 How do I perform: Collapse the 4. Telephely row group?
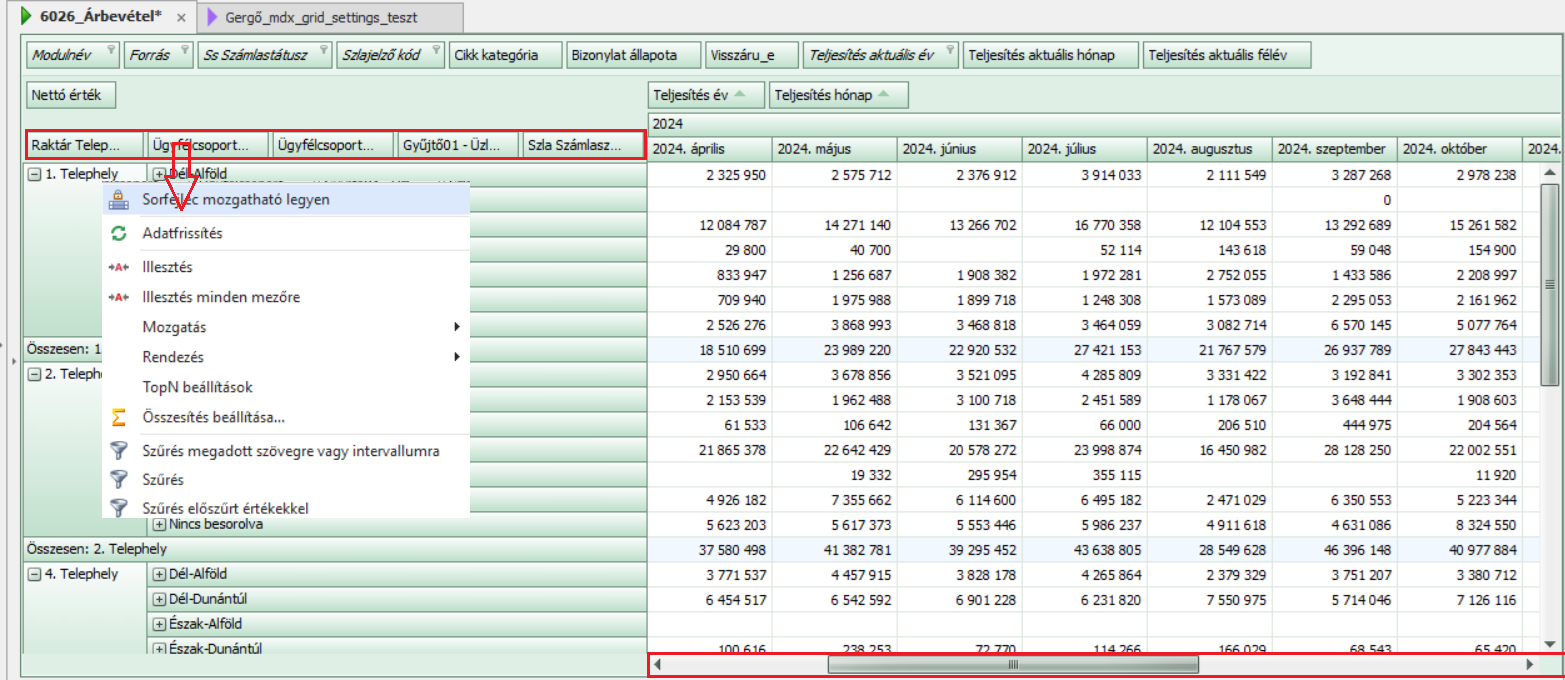34,574
